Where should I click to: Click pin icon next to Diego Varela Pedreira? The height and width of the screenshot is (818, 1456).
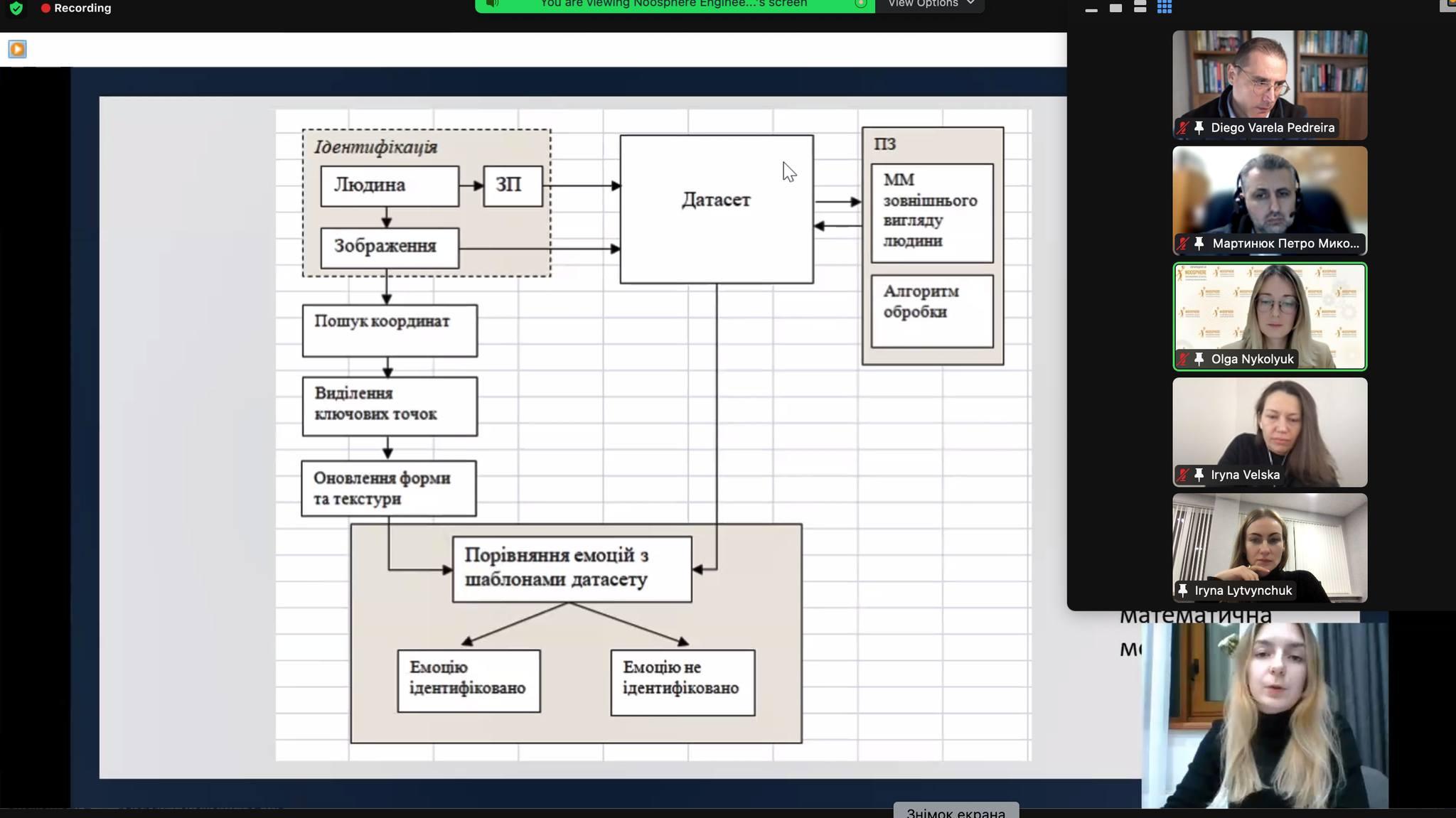click(1199, 128)
